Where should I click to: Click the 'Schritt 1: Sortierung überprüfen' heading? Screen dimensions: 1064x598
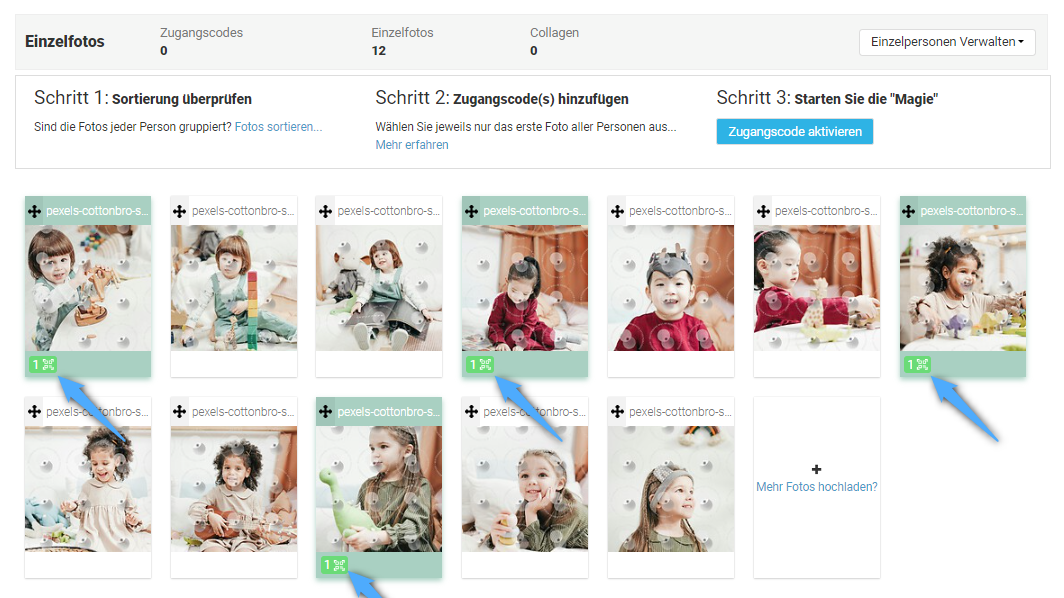[x=142, y=98]
